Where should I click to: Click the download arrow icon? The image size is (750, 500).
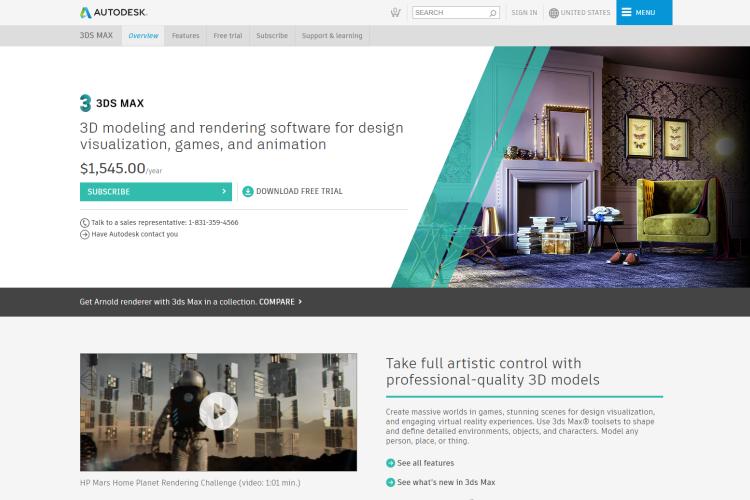point(248,191)
